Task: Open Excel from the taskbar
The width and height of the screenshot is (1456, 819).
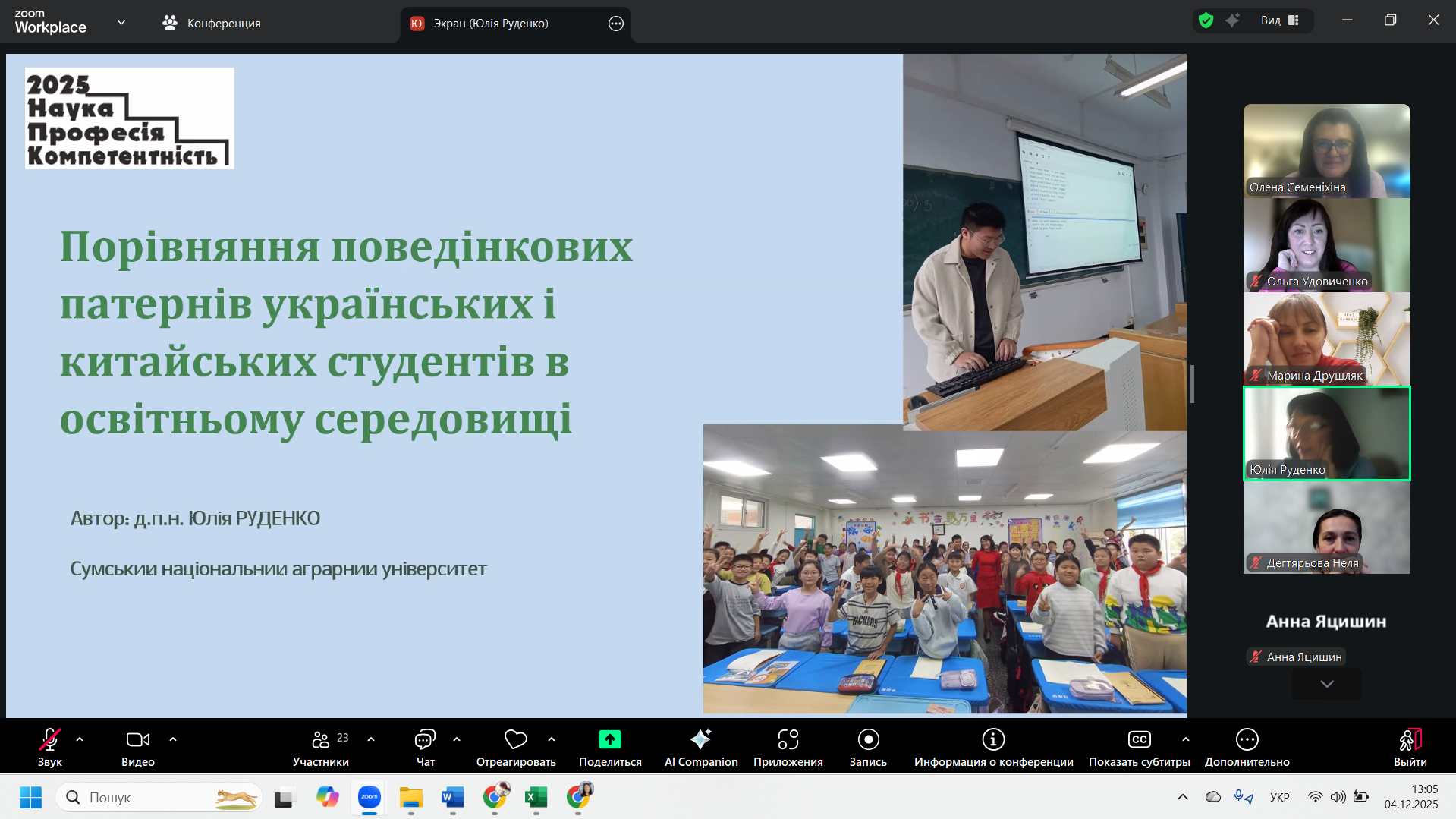Action: (x=536, y=797)
